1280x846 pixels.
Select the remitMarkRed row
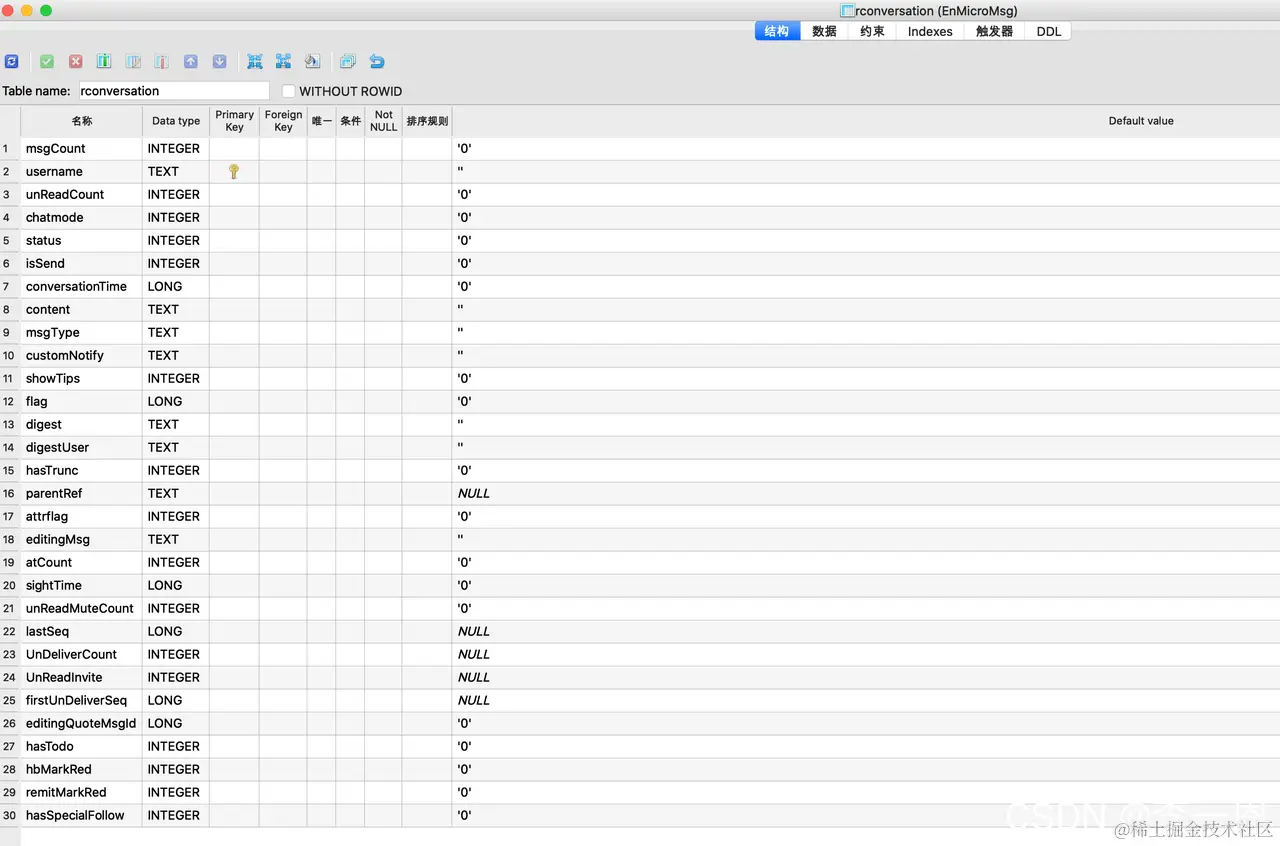(x=640, y=793)
